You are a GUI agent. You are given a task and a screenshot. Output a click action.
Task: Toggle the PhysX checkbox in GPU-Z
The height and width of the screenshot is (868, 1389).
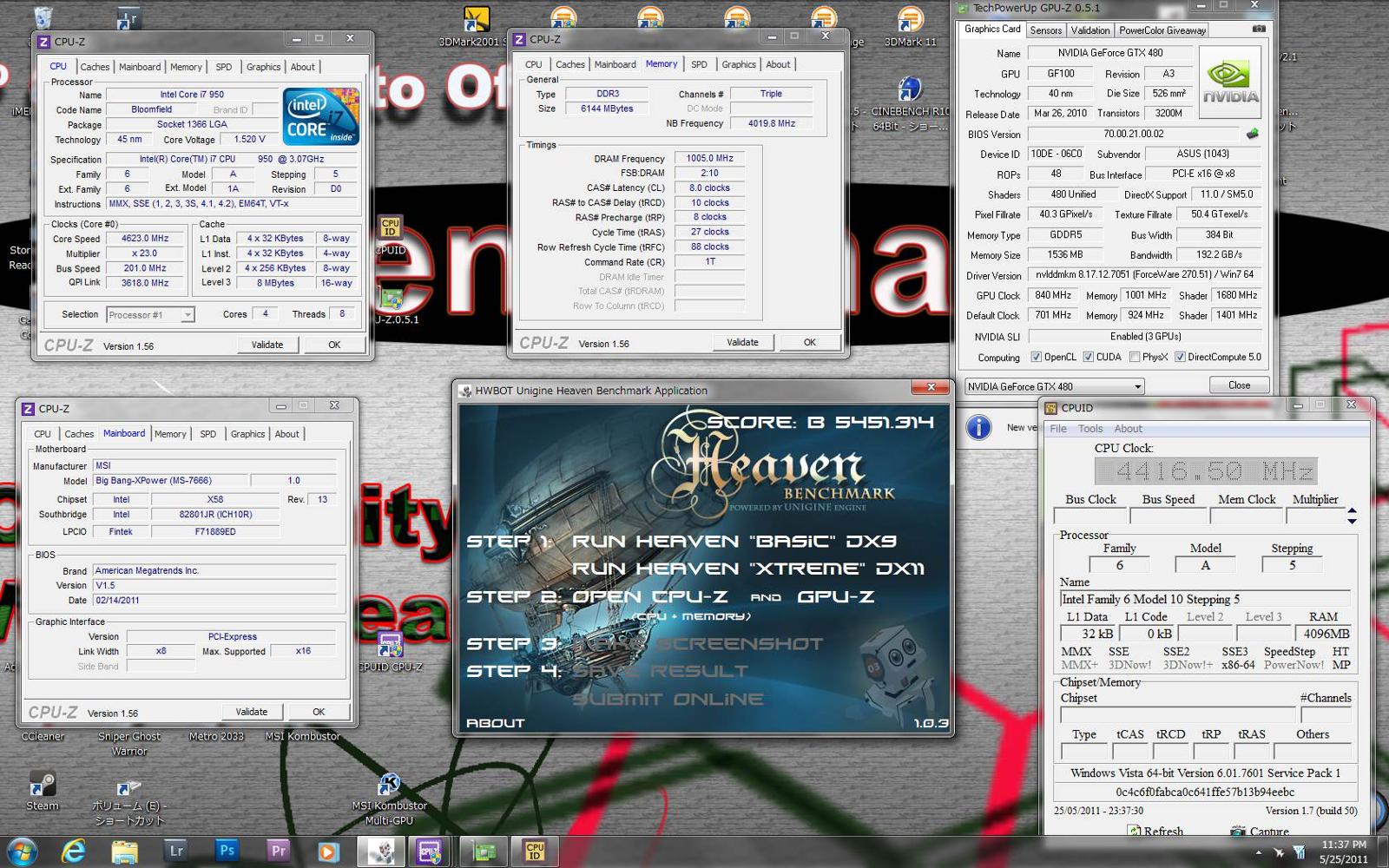click(1134, 357)
